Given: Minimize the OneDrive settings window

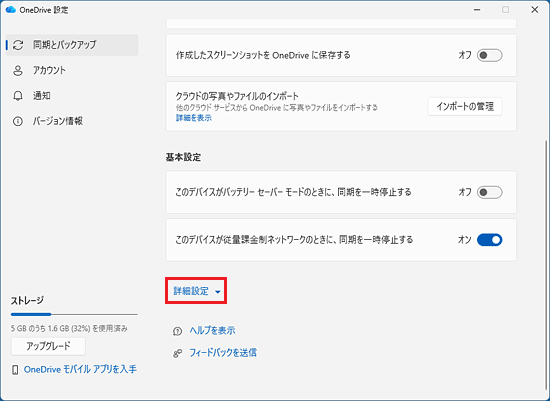Looking at the screenshot, I should coord(477,10).
